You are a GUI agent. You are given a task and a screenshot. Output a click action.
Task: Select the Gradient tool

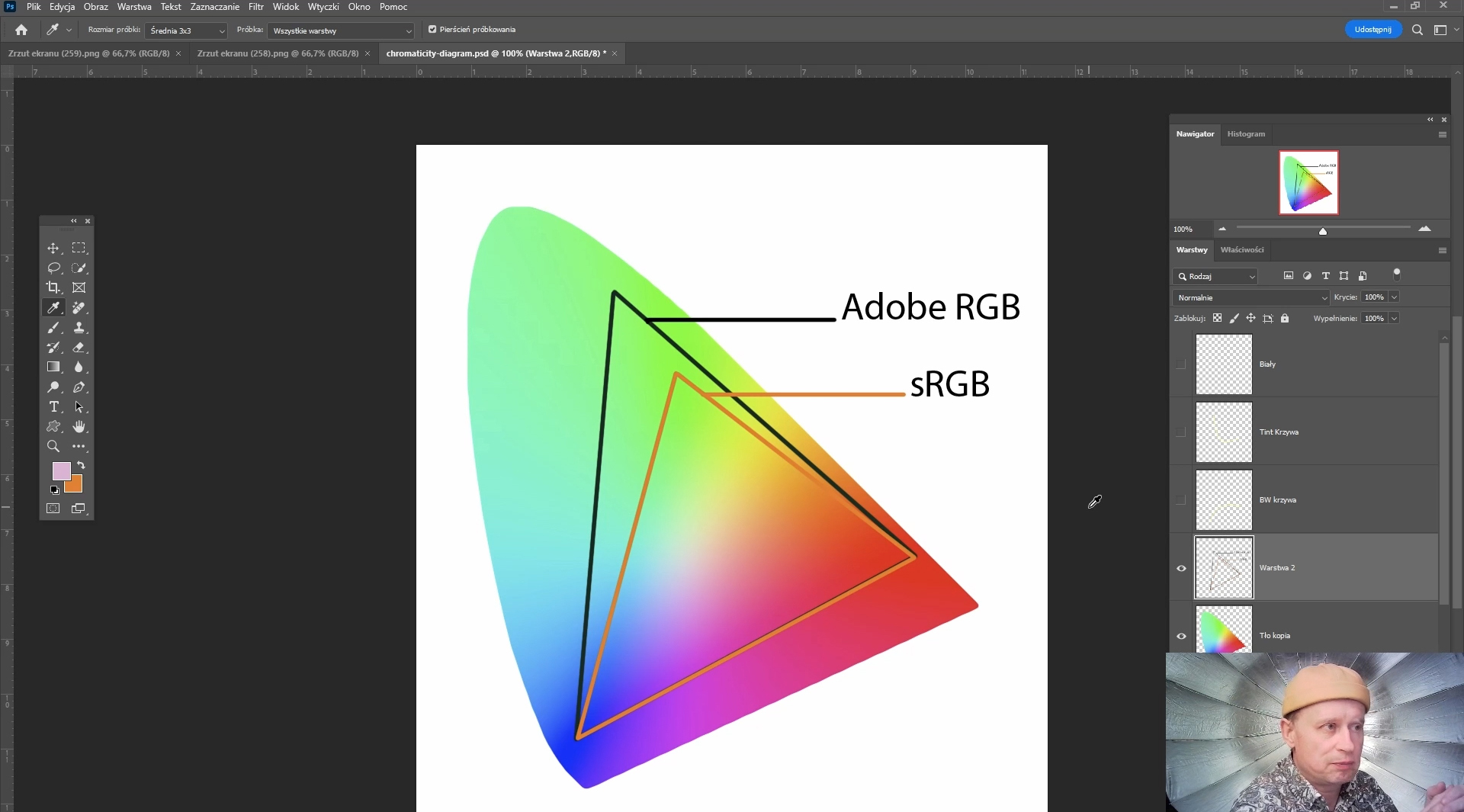[53, 367]
